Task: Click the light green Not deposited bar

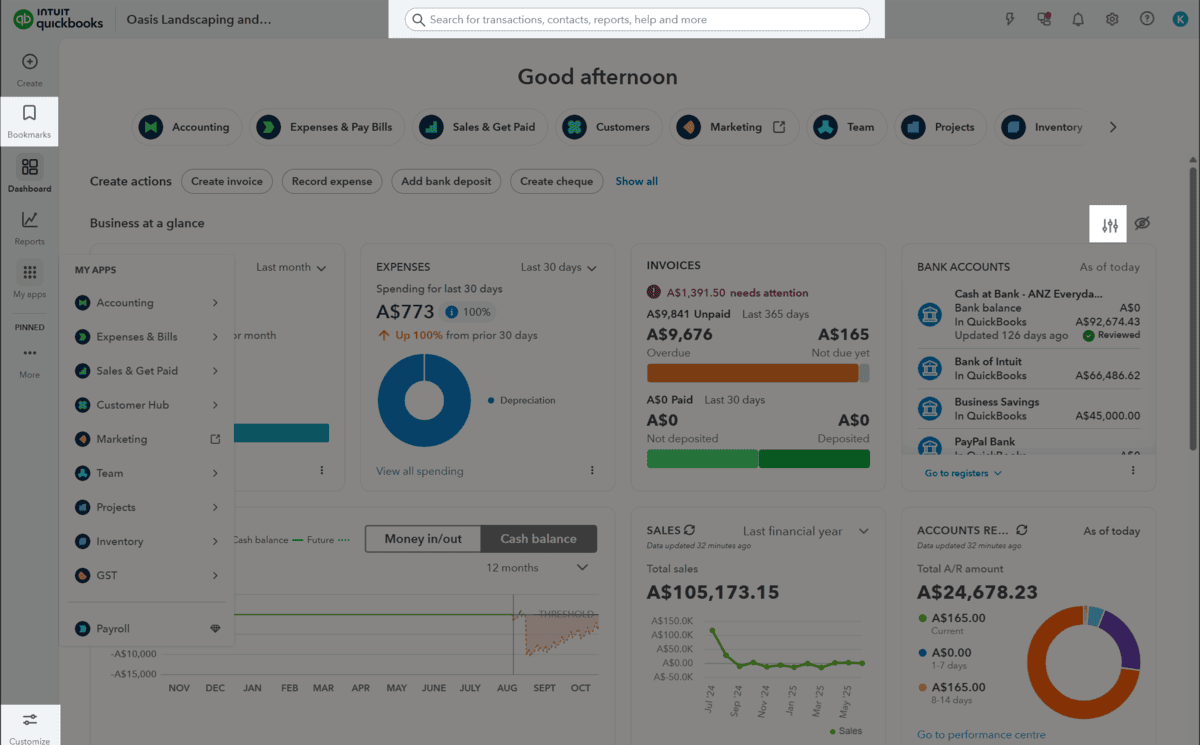Action: (x=702, y=459)
